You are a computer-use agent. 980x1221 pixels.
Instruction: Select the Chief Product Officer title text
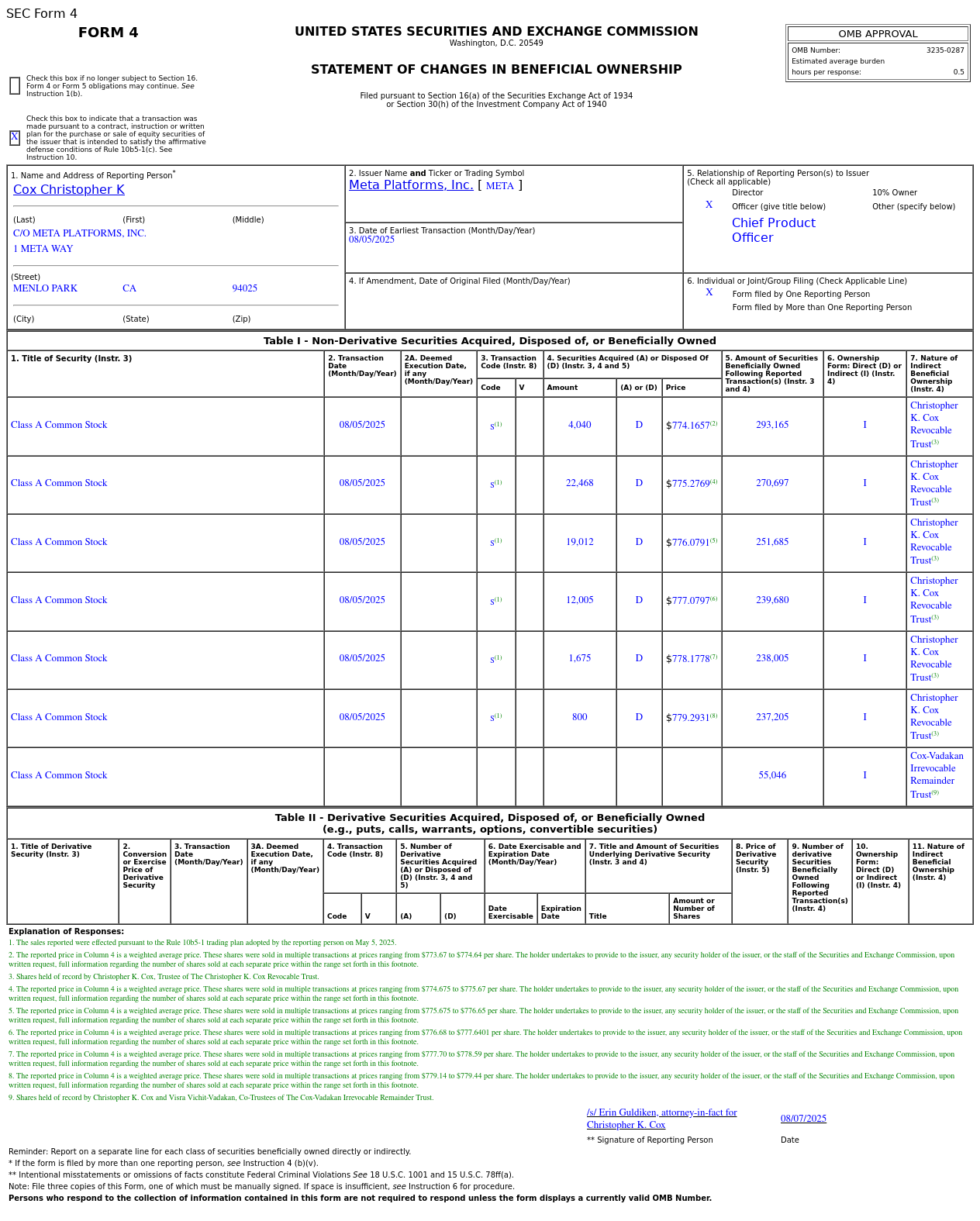point(774,230)
